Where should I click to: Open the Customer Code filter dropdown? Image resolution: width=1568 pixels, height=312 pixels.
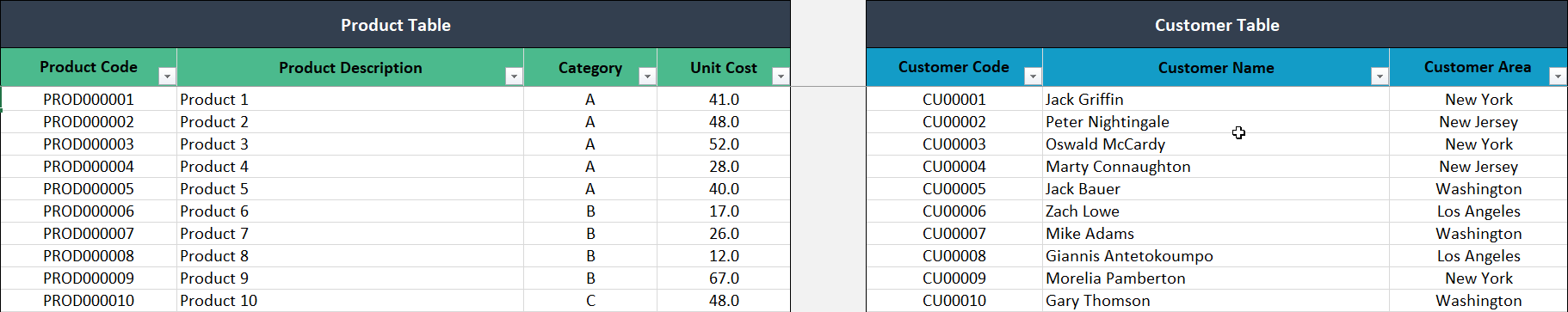coord(1033,76)
